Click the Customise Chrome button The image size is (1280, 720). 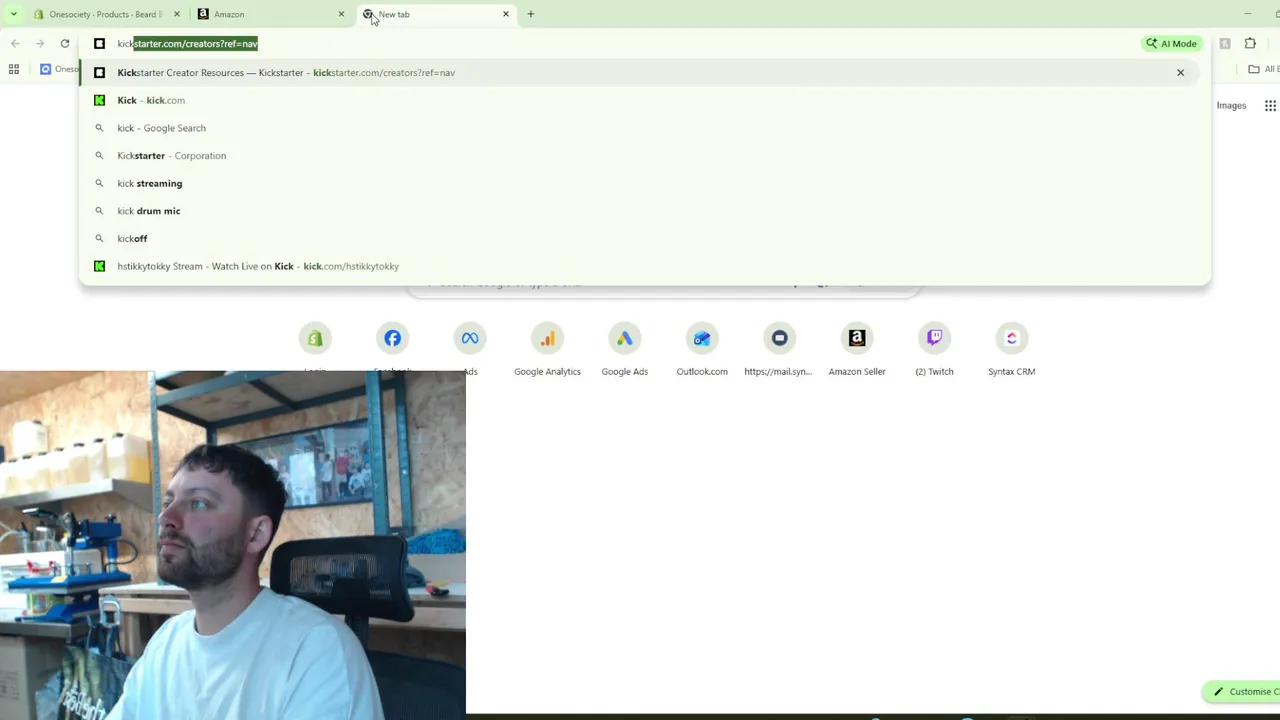coord(1242,691)
